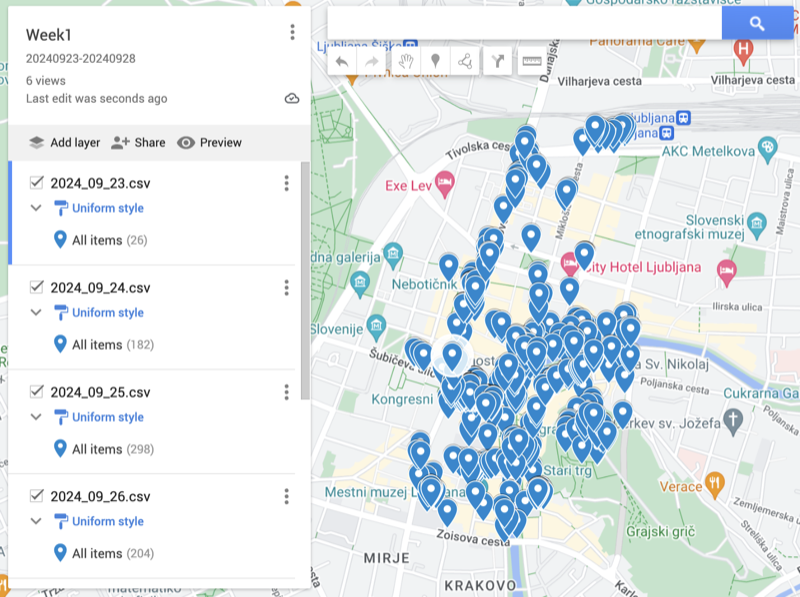
Task: Select the Draw a line tool
Action: click(x=465, y=61)
